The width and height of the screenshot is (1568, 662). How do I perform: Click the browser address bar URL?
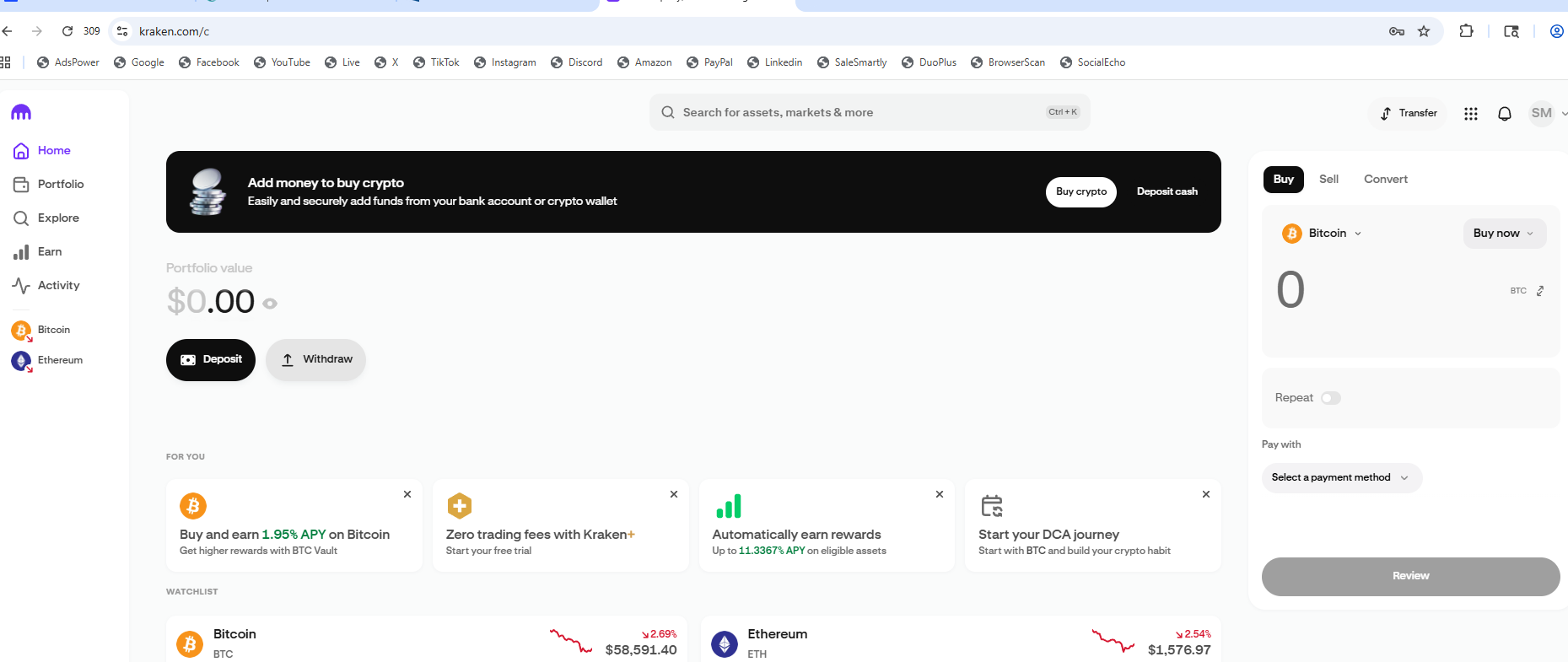175,31
